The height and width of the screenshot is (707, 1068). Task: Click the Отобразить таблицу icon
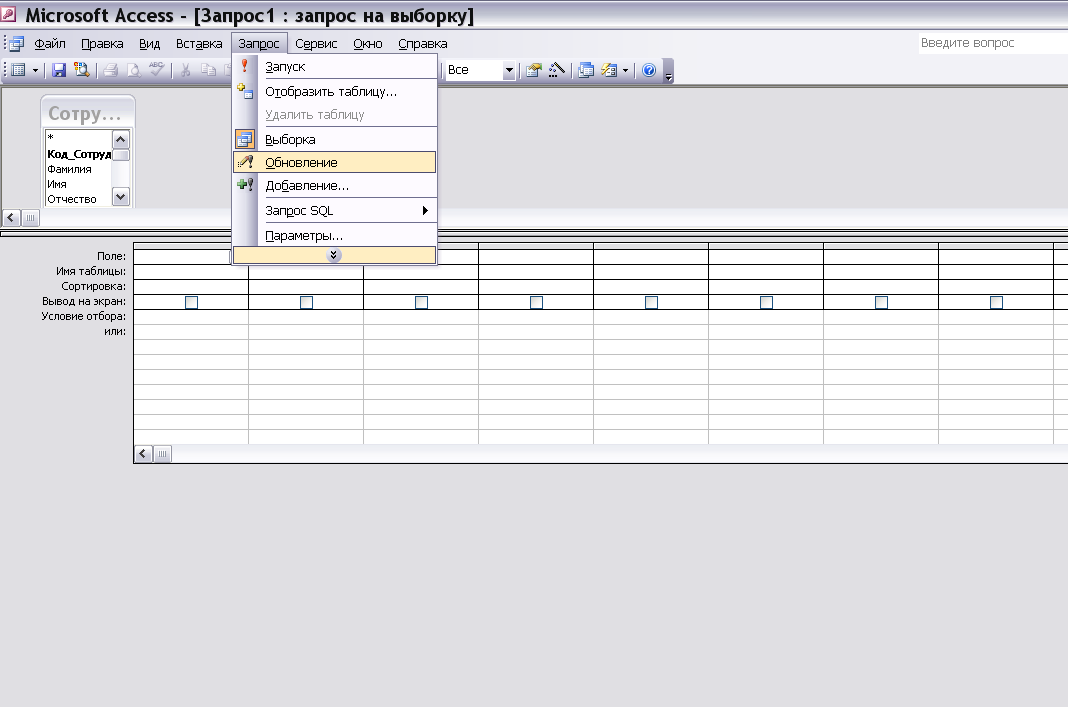pyautogui.click(x=245, y=91)
